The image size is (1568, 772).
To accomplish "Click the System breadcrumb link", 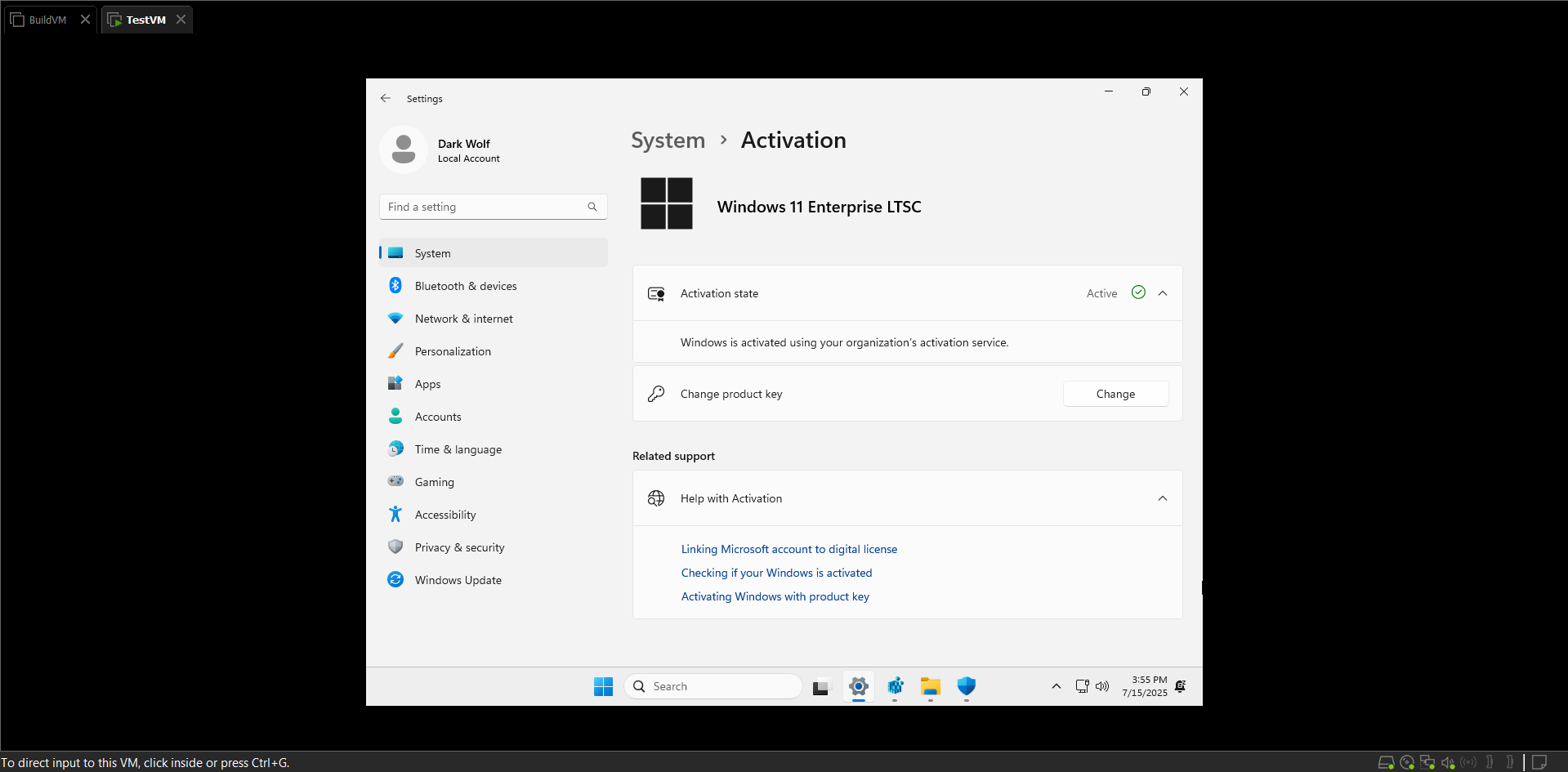I will [x=668, y=141].
